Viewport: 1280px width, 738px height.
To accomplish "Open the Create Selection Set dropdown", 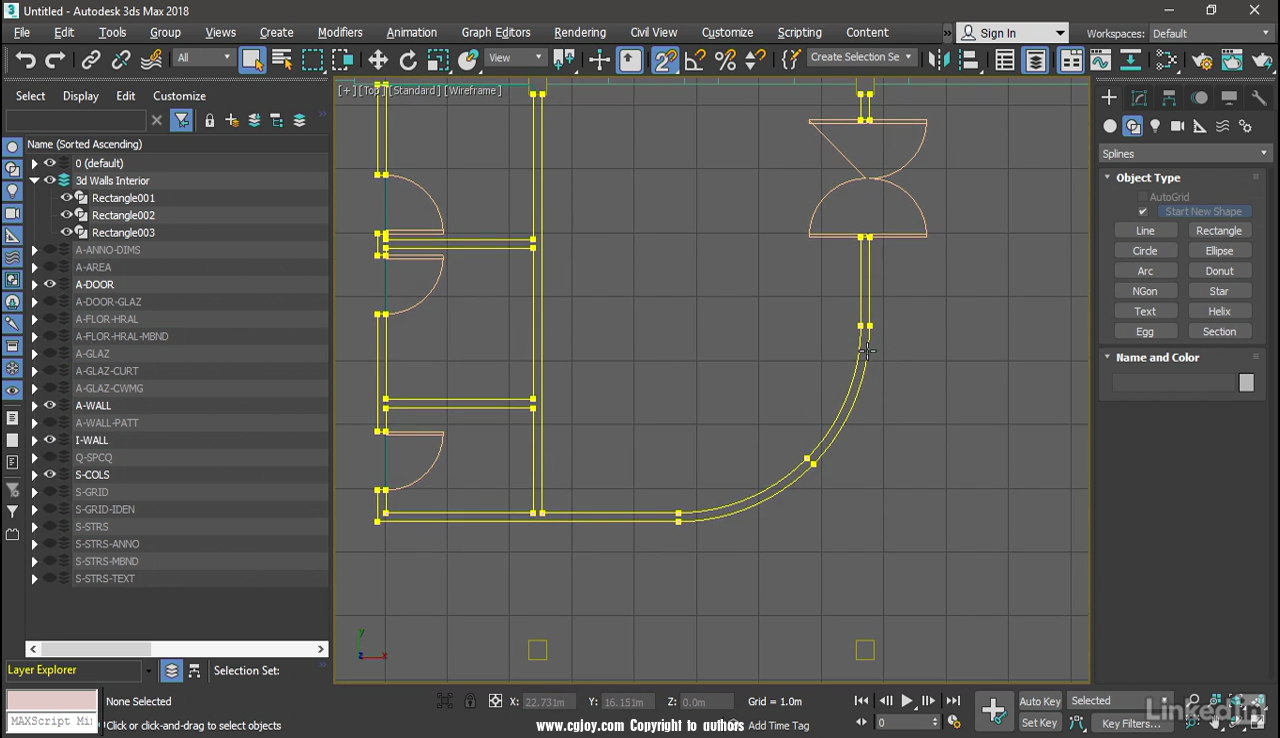I will (861, 57).
